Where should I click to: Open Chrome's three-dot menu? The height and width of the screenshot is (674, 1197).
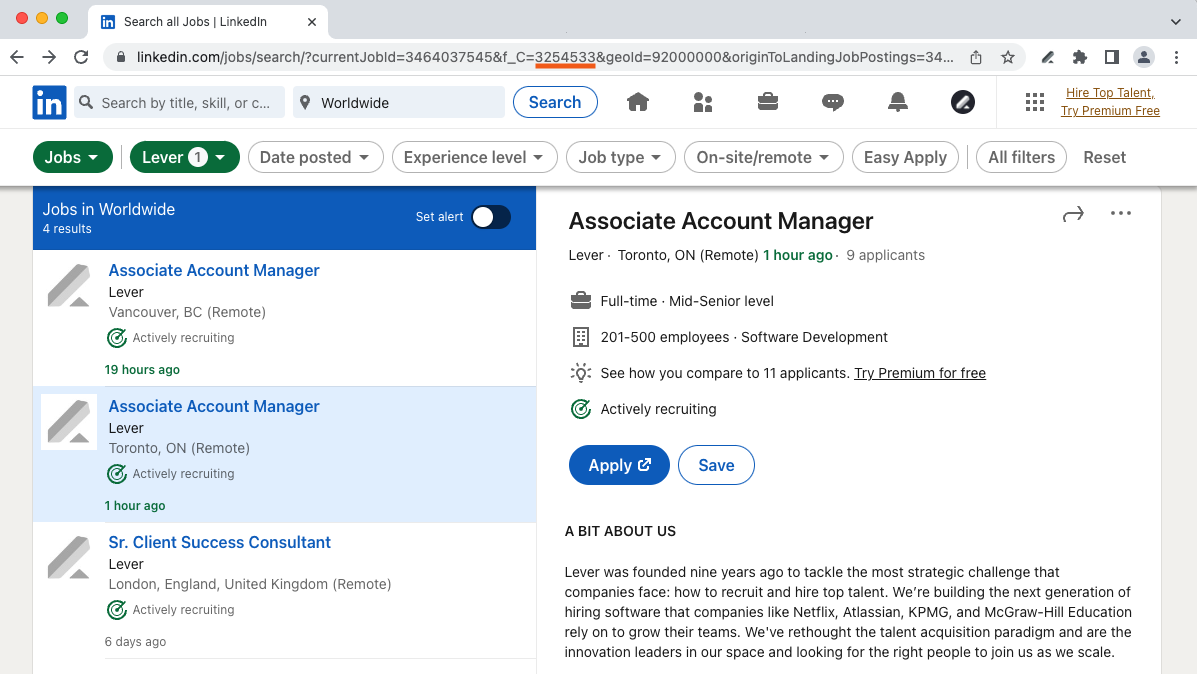tap(1176, 57)
